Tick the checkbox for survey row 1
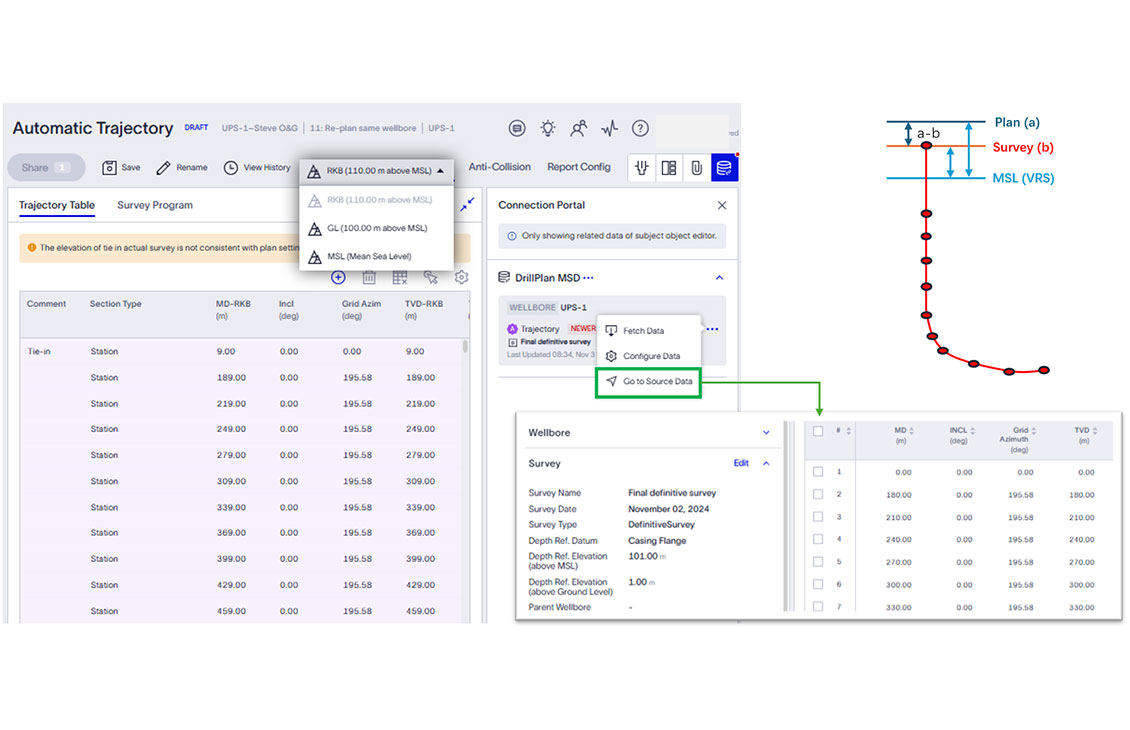The image size is (1130, 730). [818, 471]
